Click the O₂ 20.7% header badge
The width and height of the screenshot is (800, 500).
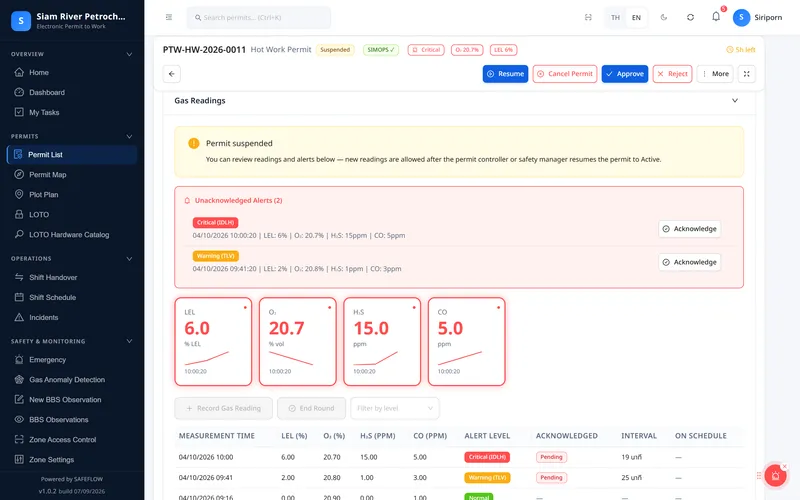click(x=467, y=50)
